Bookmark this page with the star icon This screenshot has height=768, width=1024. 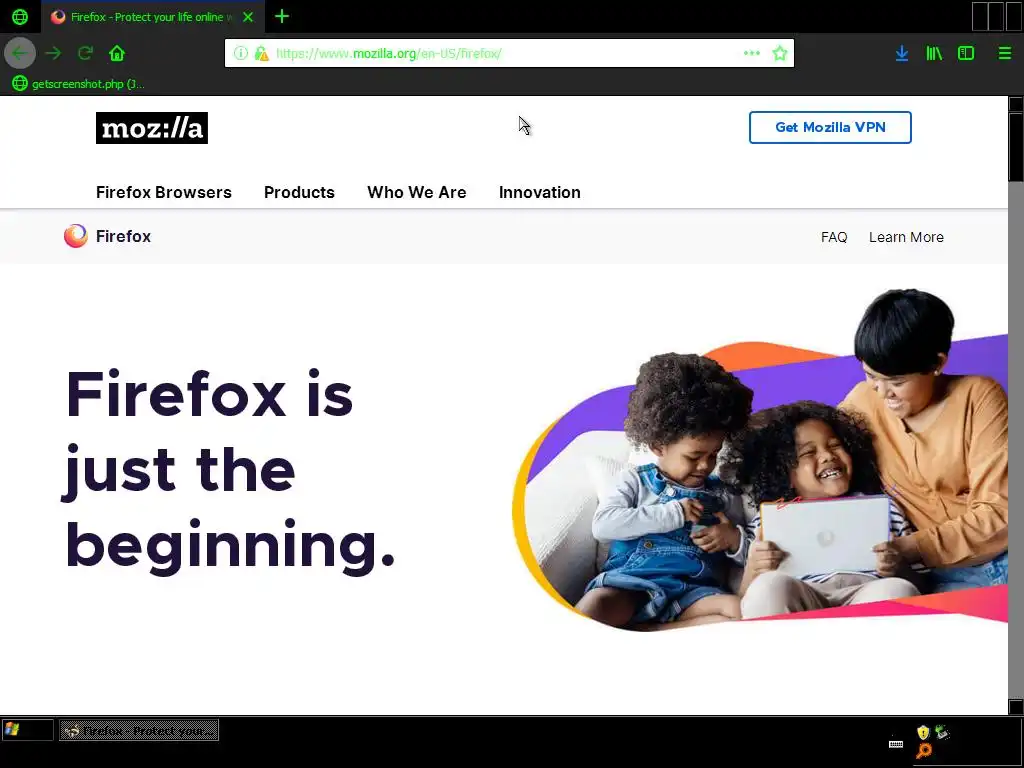780,53
